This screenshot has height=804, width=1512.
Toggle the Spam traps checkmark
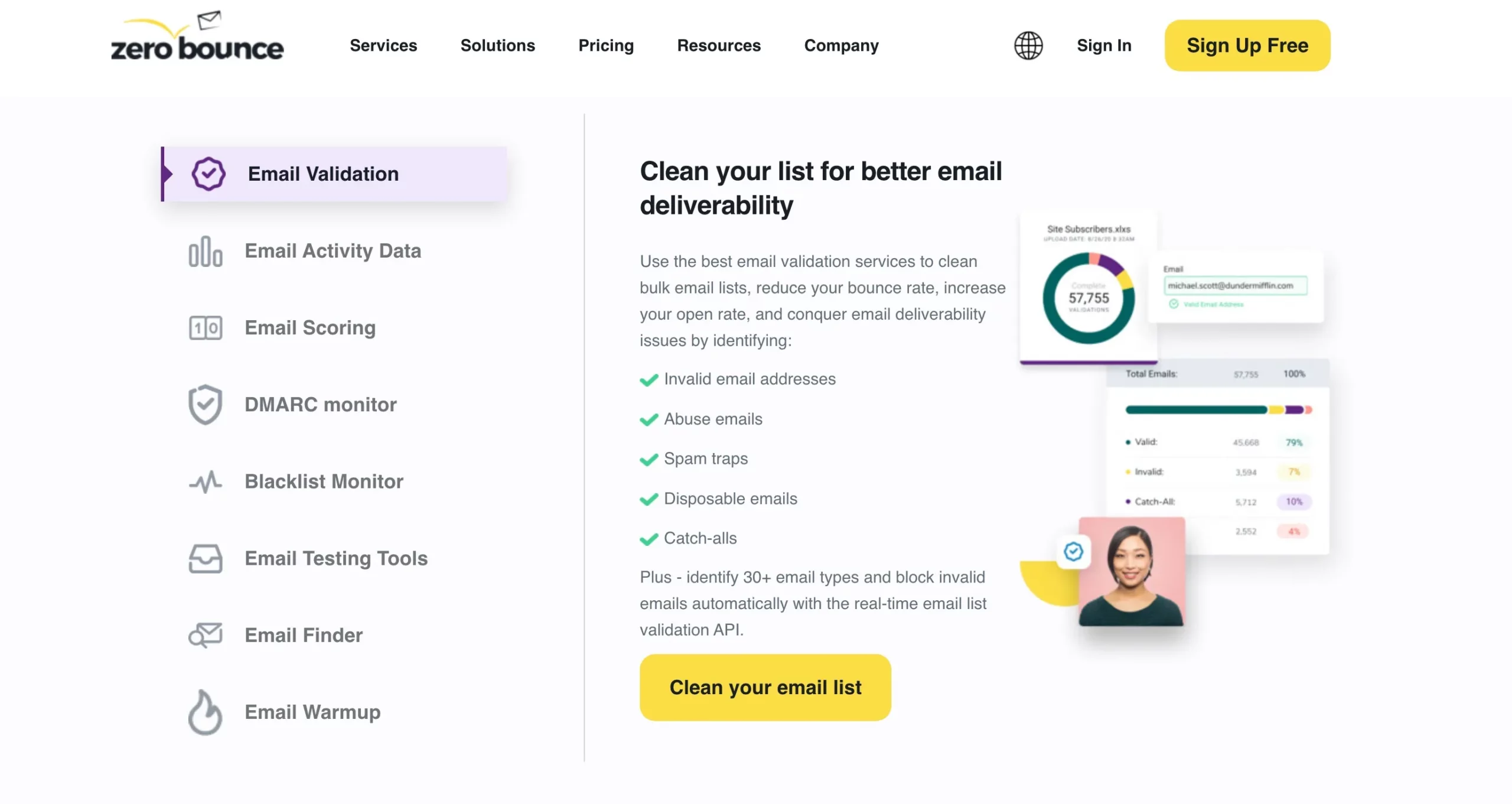(x=648, y=459)
